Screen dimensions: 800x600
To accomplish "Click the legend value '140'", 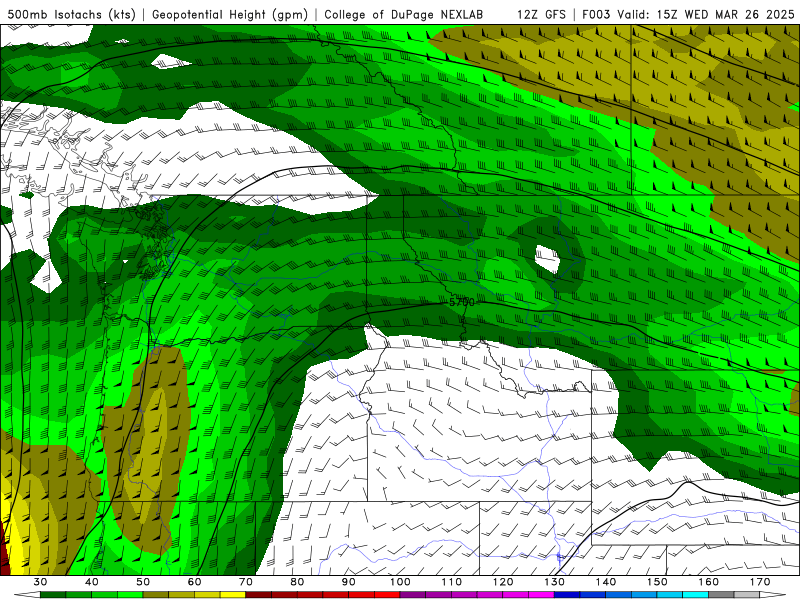I will pyautogui.click(x=606, y=582).
